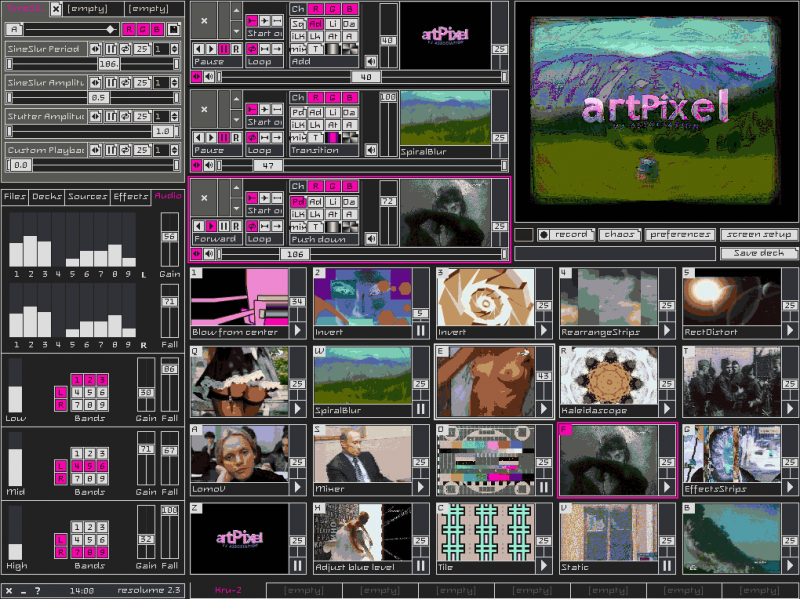Set random playback on selected third layer
Screen dimensions: 800x599
pyautogui.click(x=236, y=226)
